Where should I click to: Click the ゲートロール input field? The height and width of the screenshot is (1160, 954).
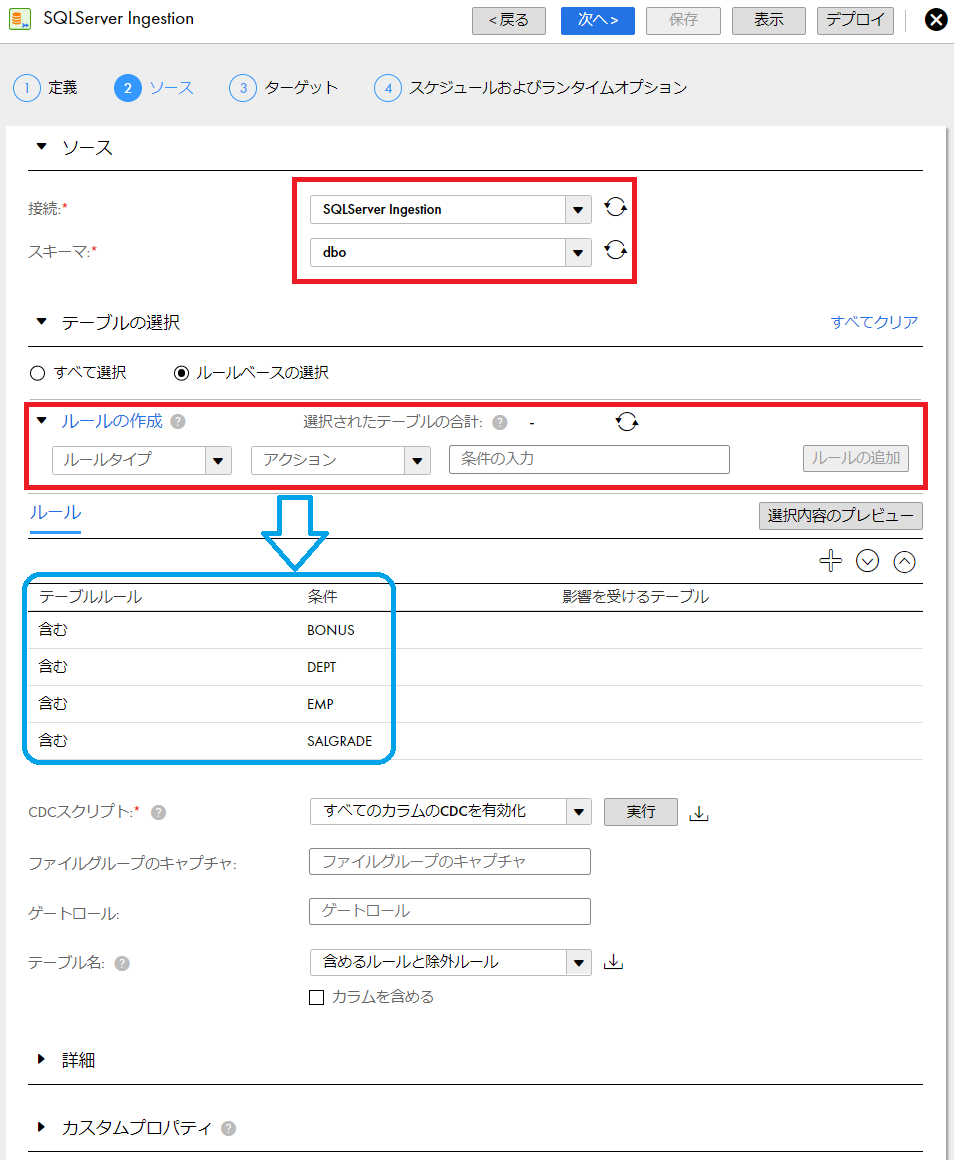tap(450, 911)
